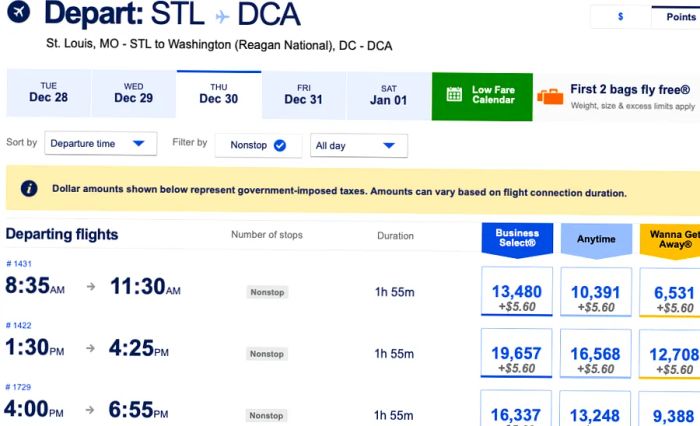Select the Fri Dec 31 date tab
This screenshot has width=700, height=426.
pyautogui.click(x=304, y=95)
